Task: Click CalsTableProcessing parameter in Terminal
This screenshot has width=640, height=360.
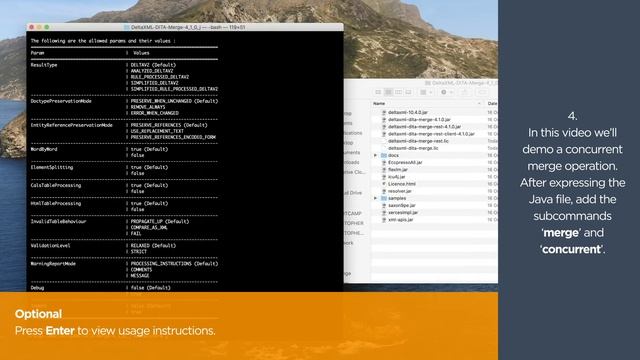Action: 56,185
